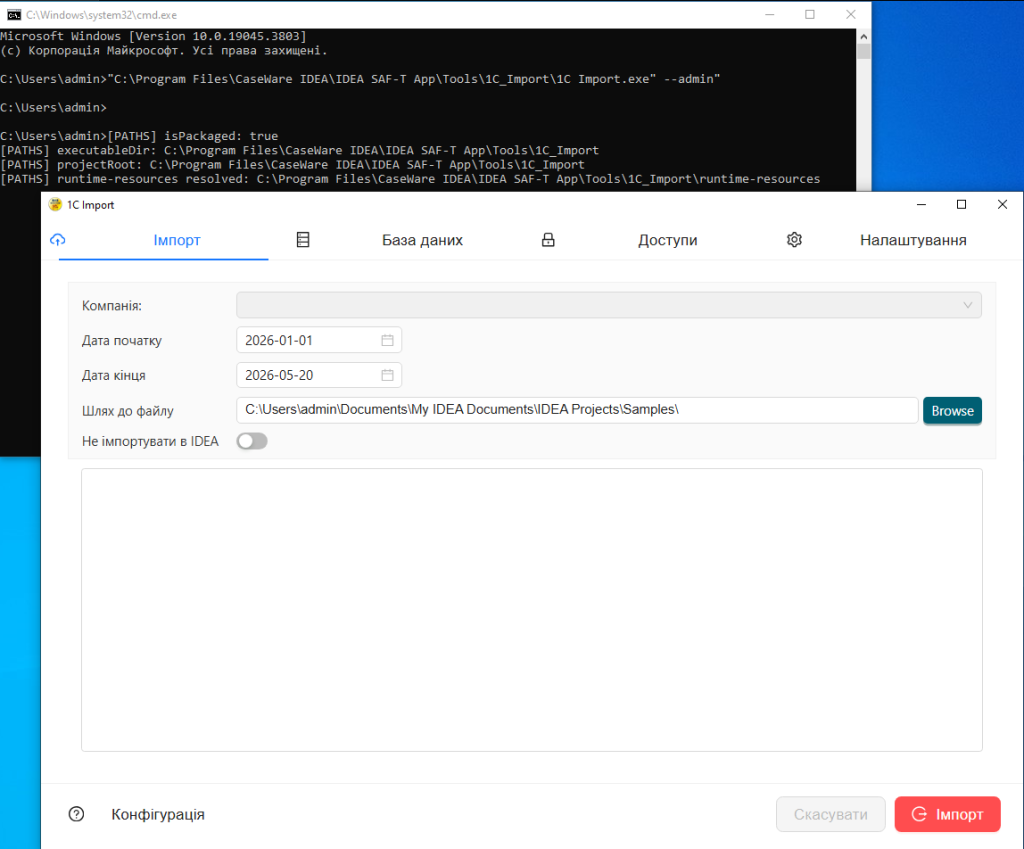The image size is (1024, 849).
Task: Open the calendar icon in Дата кінця field
Action: (387, 375)
